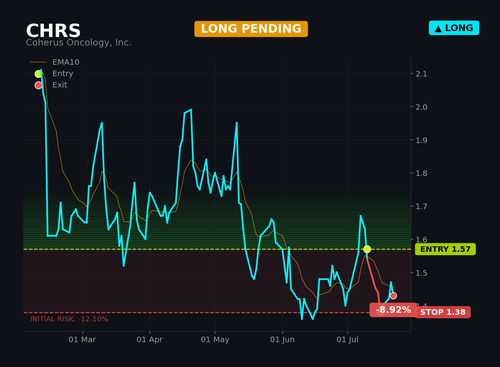Click the INITIAL RISK: -12.10% text

[x=69, y=319]
